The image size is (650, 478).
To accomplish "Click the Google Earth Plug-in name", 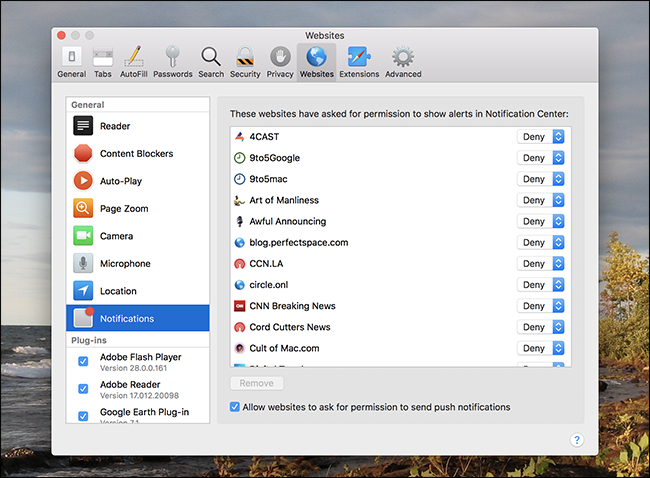I will [144, 412].
